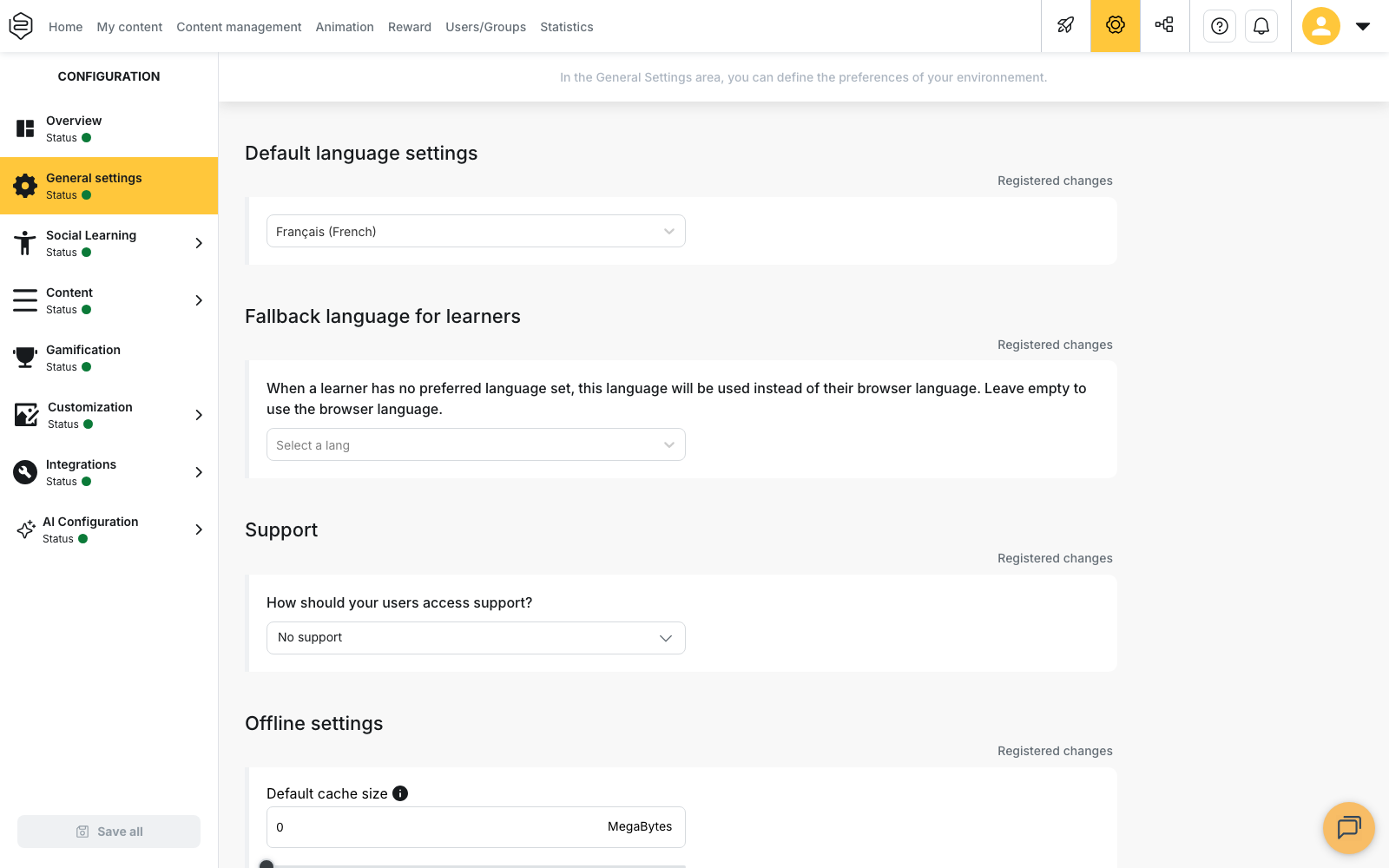Open the Statistics menu
The width and height of the screenshot is (1389, 868).
pos(567,27)
